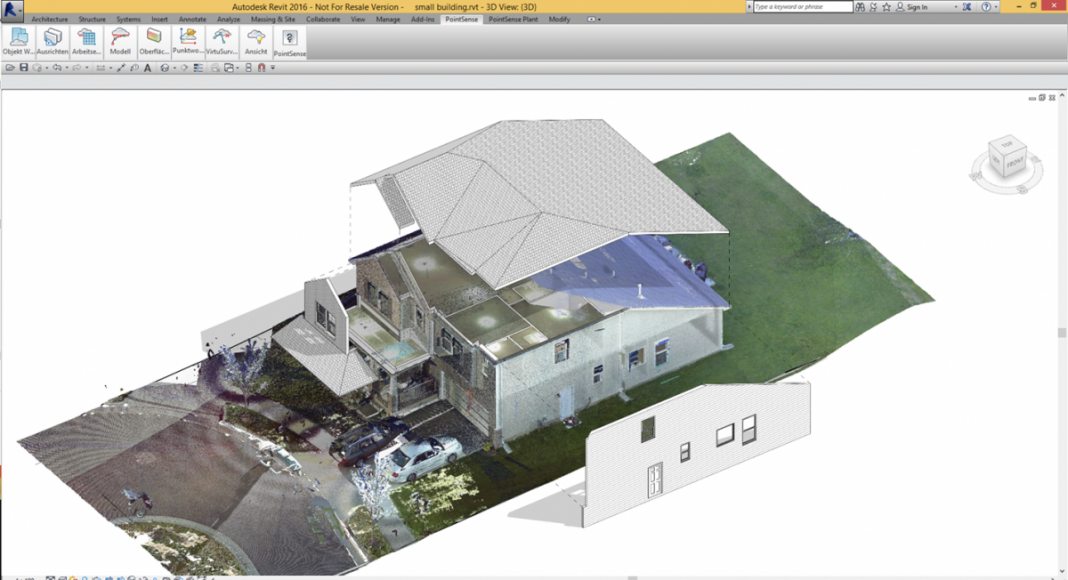
Task: Select the Text tool in quick access toolbar
Action: click(148, 68)
